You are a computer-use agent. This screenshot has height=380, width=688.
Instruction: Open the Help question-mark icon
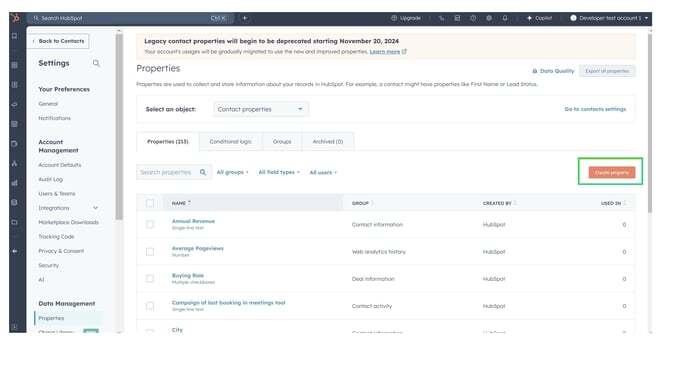coord(473,18)
